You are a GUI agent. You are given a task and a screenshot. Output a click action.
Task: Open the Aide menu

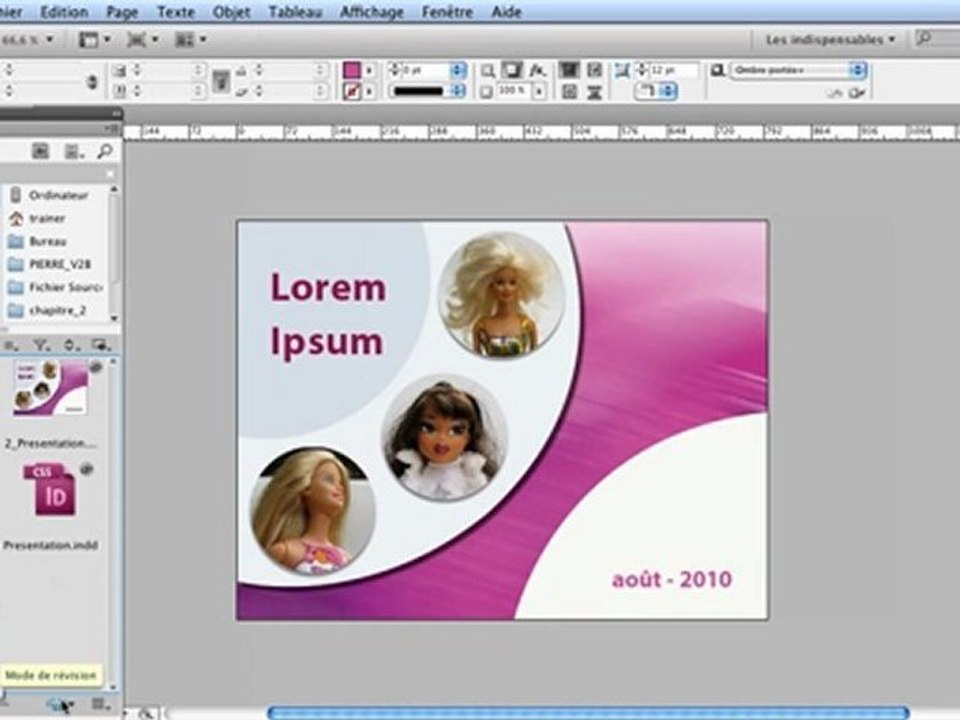tap(506, 12)
